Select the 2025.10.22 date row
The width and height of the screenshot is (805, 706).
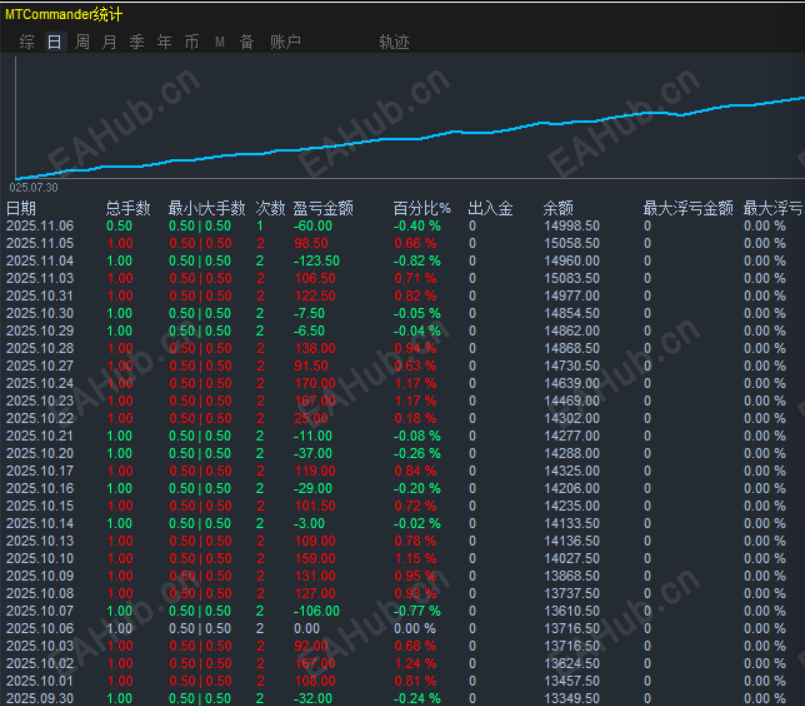click(x=40, y=418)
